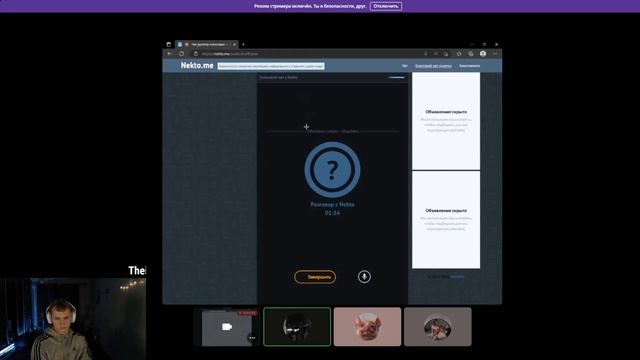End the call with Завершить button
The height and width of the screenshot is (360, 640).
click(315, 277)
